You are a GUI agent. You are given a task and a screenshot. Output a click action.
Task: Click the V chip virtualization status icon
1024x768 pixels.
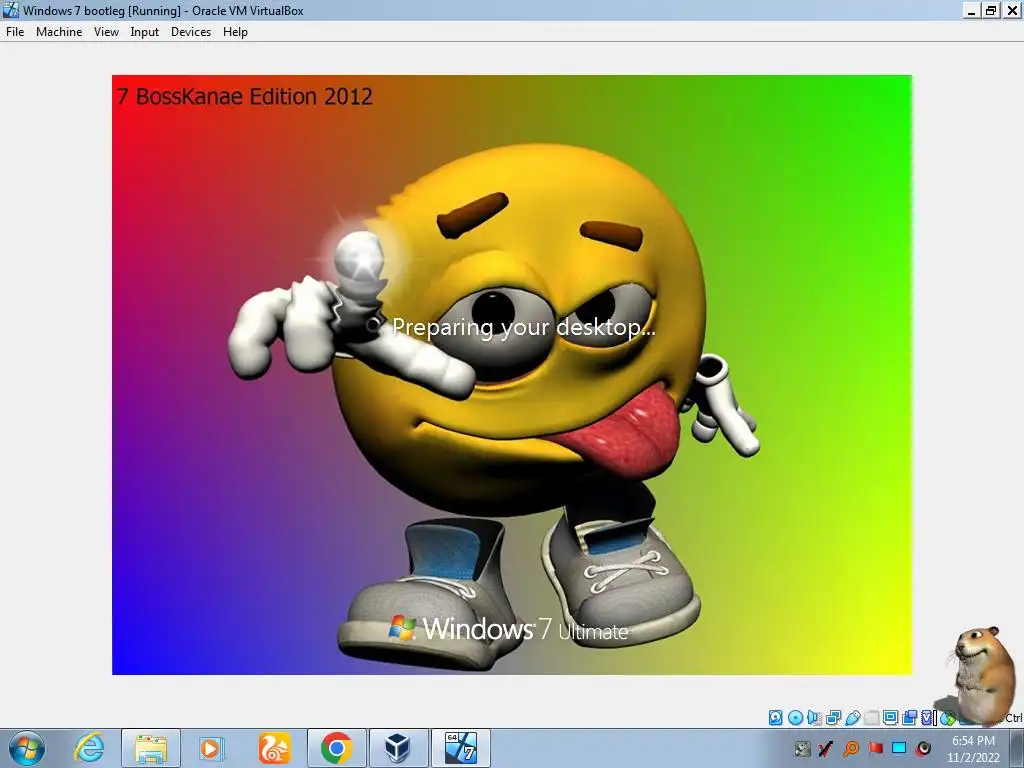tap(927, 718)
